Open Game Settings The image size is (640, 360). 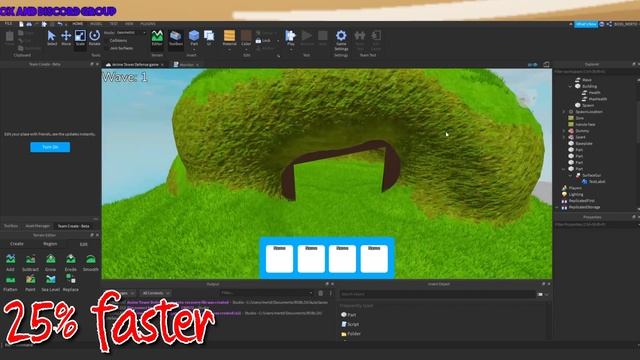point(341,40)
